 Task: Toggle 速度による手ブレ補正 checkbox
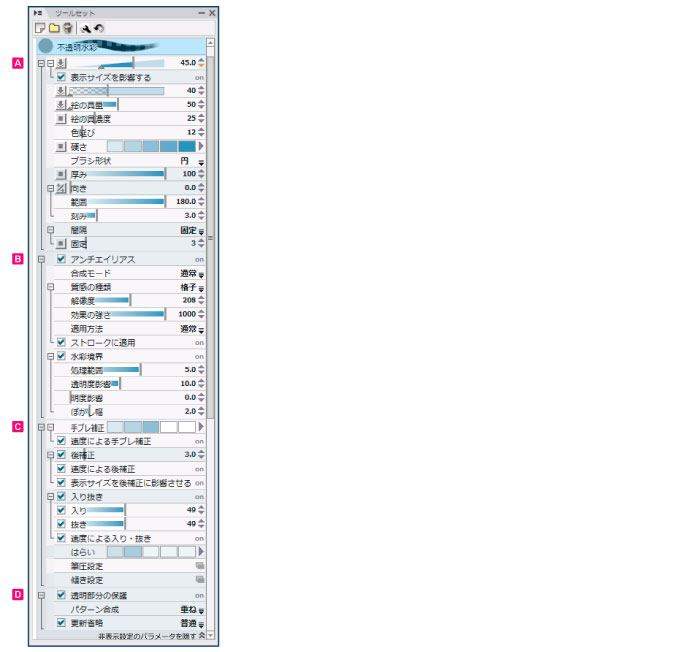click(61, 441)
